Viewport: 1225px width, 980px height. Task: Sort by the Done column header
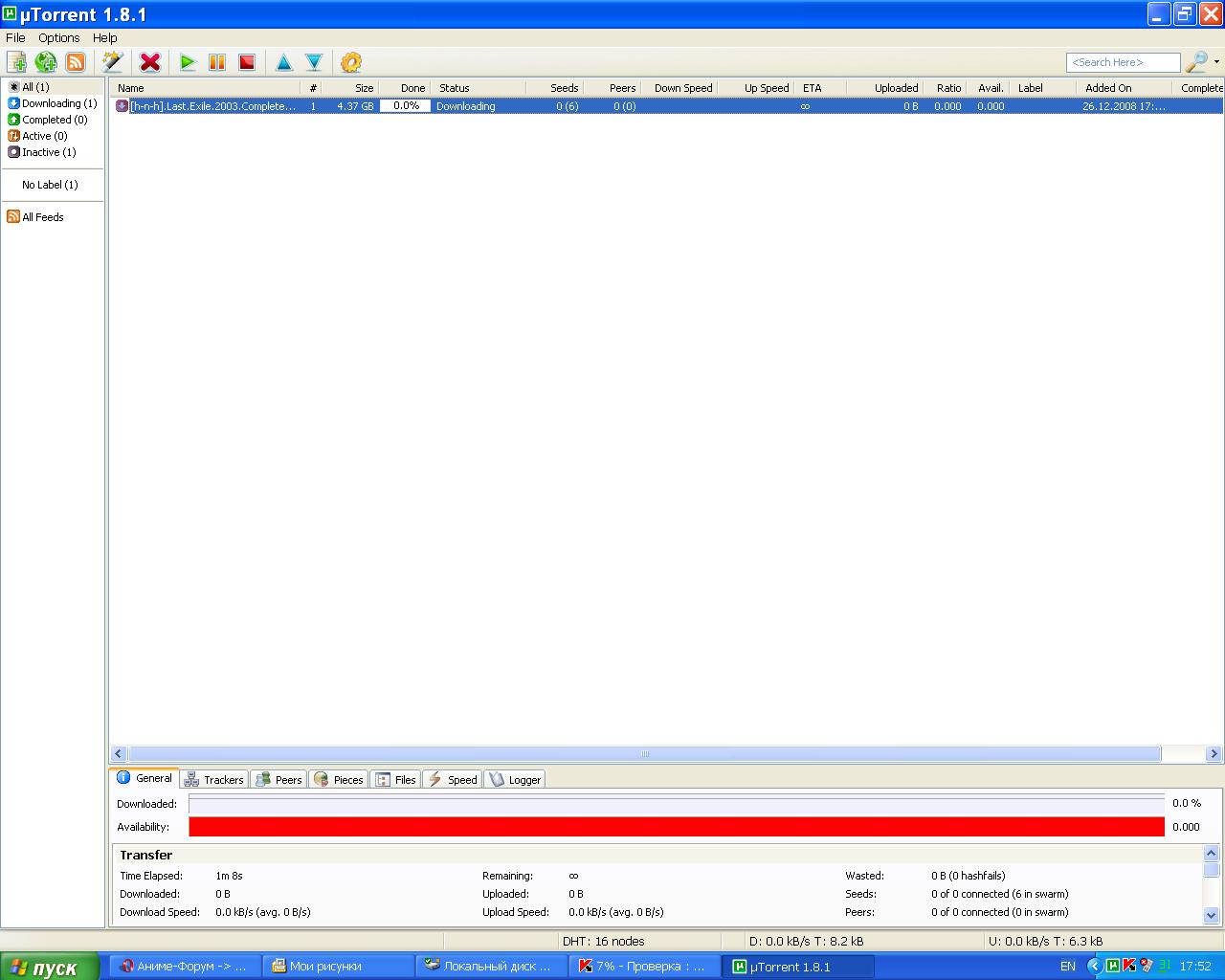coord(404,88)
